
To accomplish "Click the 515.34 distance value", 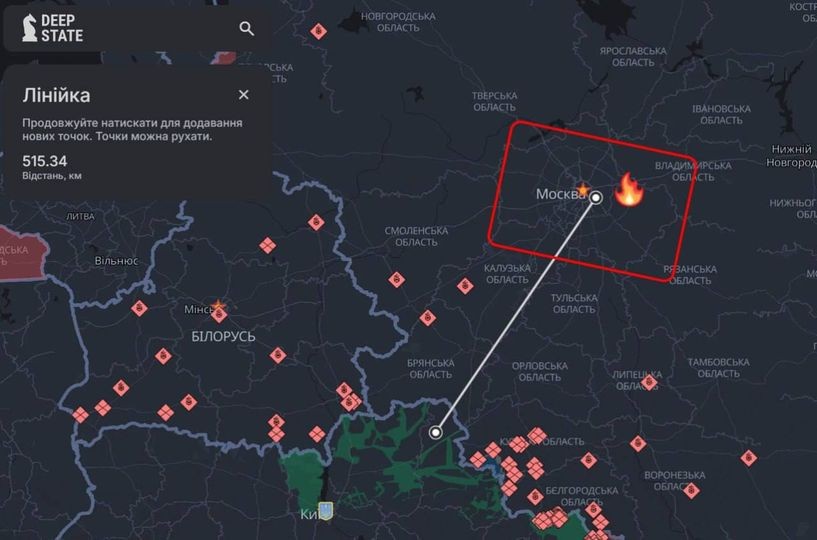I will click(45, 161).
